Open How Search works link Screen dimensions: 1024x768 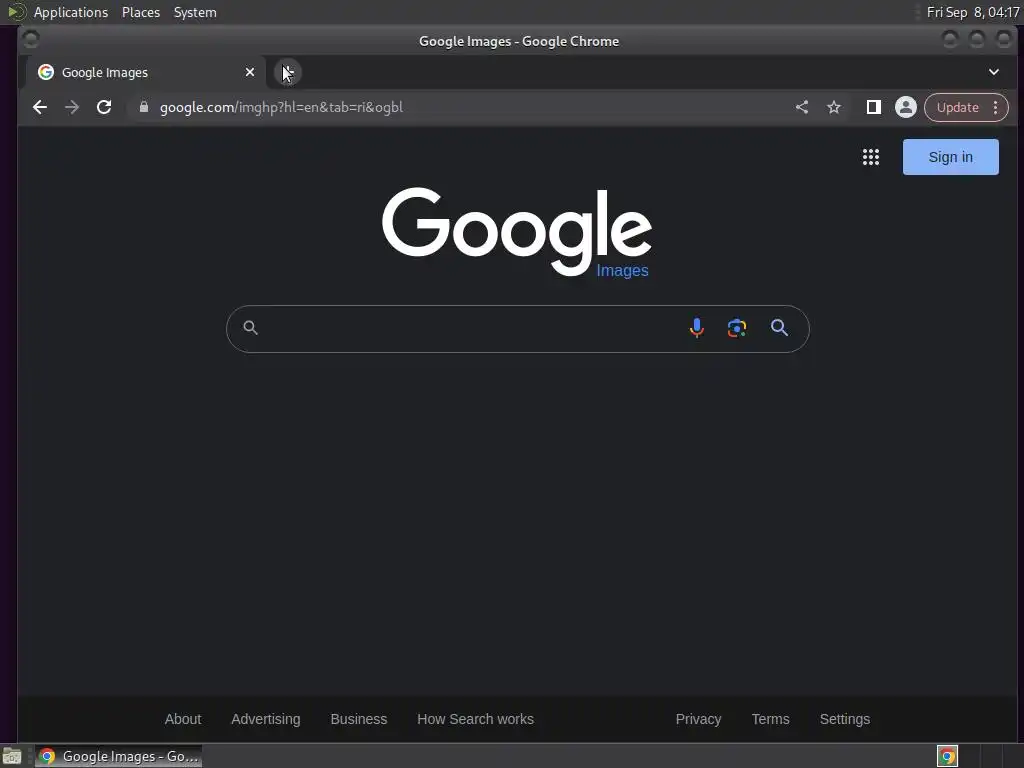pos(475,719)
